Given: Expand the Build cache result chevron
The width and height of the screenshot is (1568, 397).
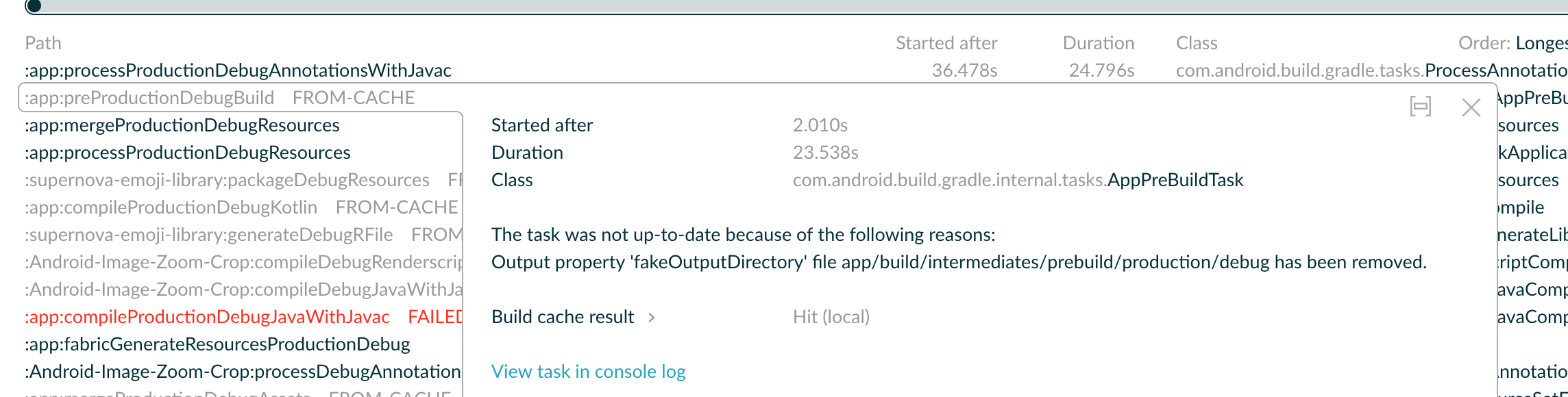Looking at the screenshot, I should point(652,318).
